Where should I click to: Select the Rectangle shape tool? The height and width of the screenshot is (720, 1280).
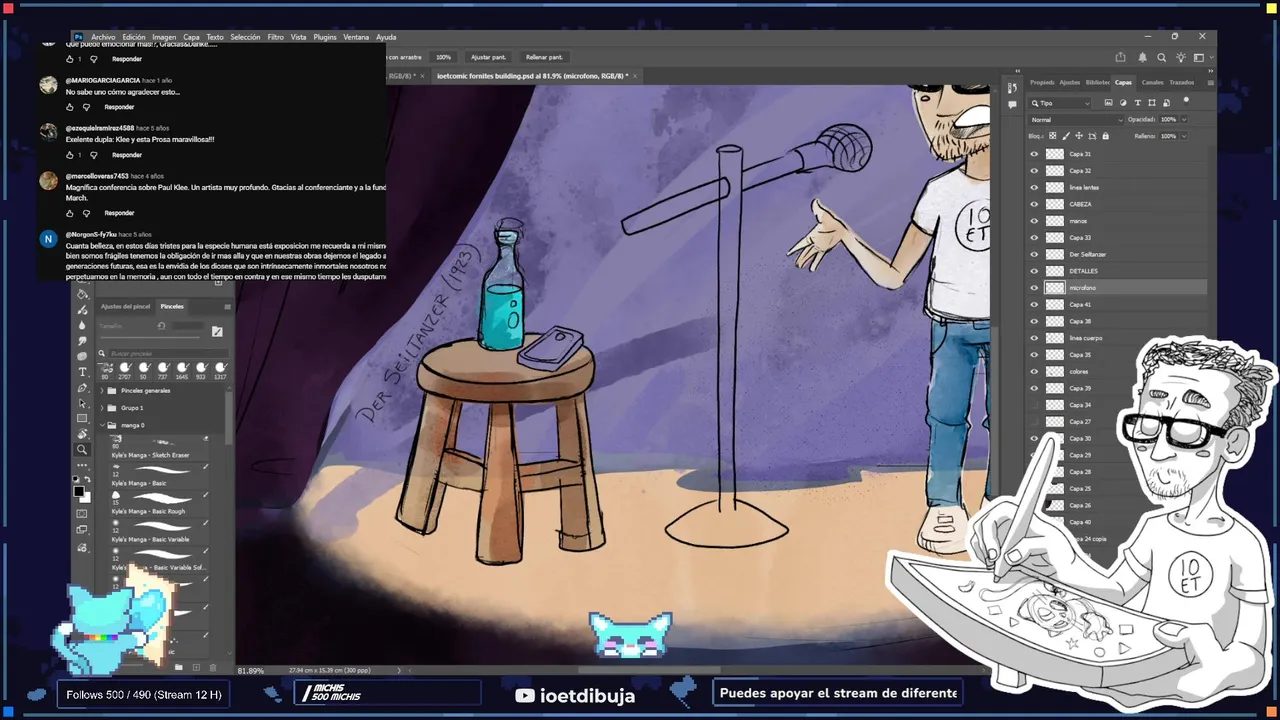tap(82, 418)
